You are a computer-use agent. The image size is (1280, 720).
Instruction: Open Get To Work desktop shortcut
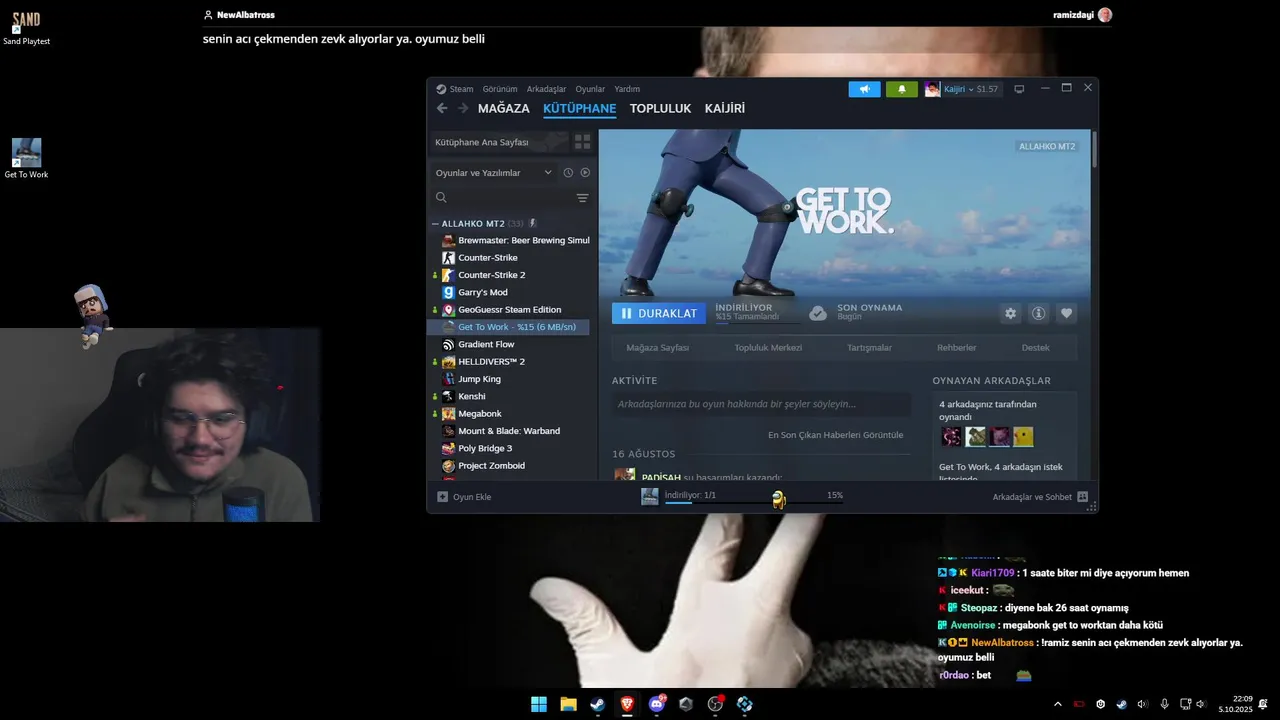pos(26,159)
